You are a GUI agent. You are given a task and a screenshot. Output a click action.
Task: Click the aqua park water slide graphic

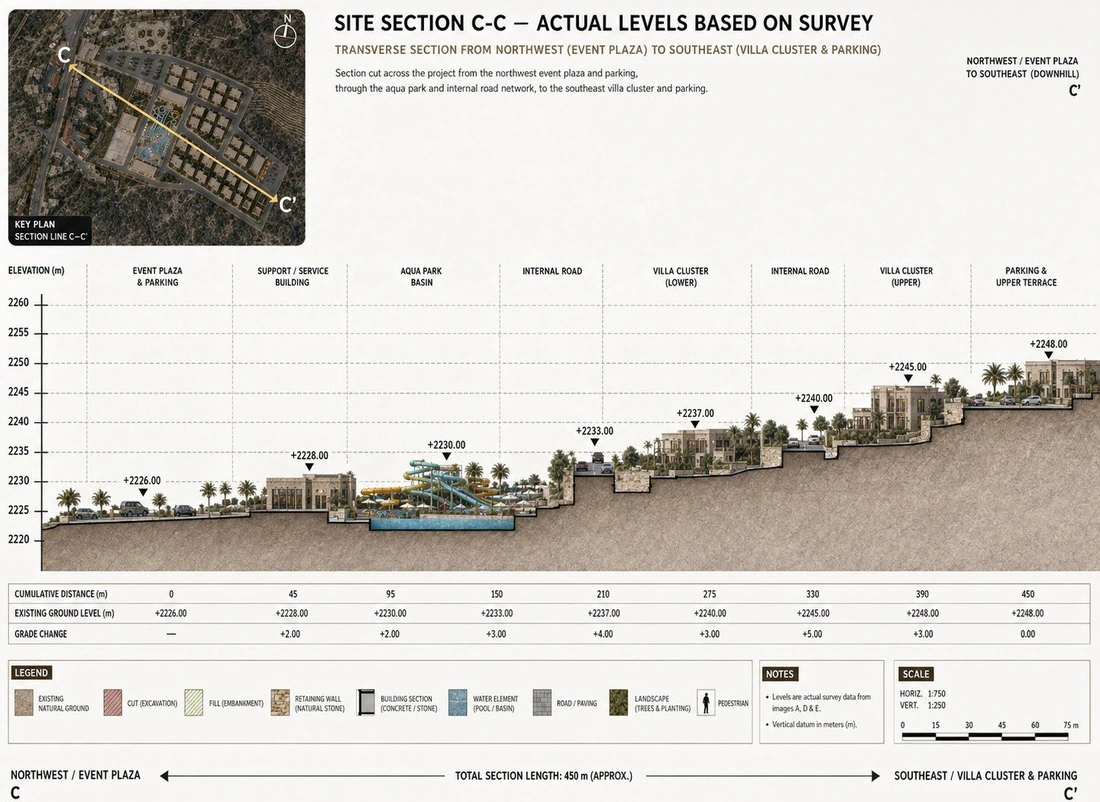coord(448,486)
